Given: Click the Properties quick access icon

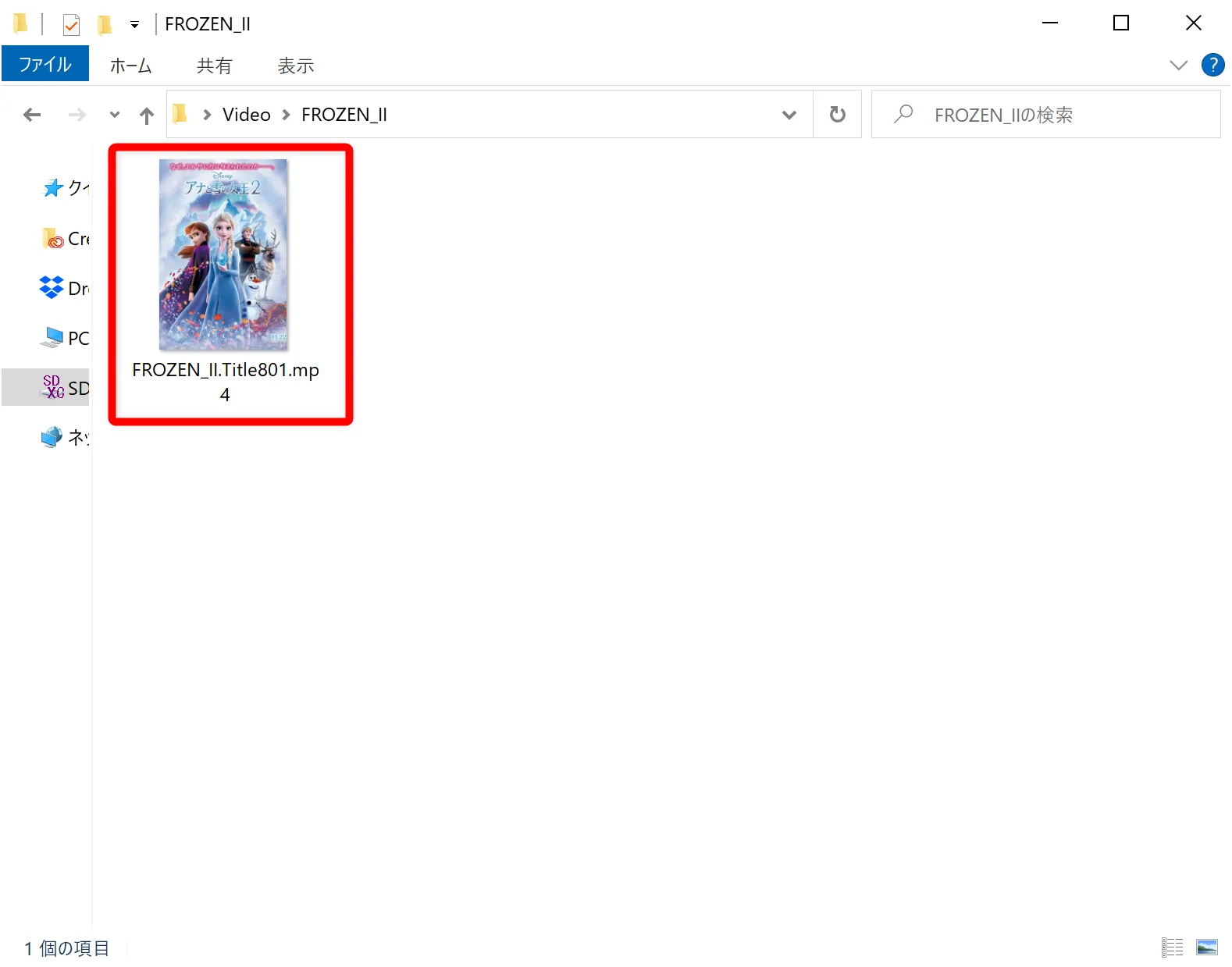Looking at the screenshot, I should coord(71,25).
